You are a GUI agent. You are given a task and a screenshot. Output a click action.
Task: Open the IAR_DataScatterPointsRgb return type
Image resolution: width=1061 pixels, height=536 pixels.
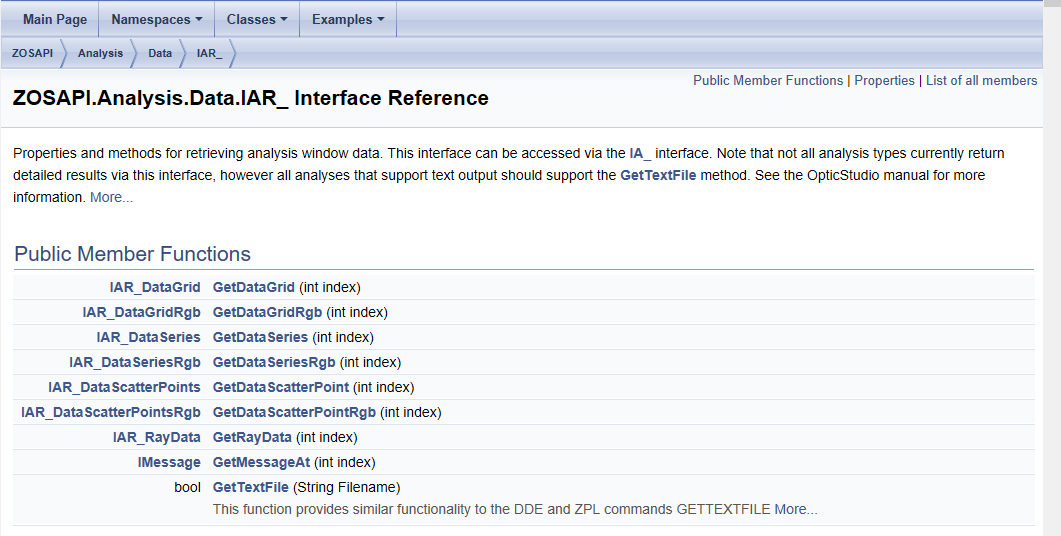pos(111,412)
